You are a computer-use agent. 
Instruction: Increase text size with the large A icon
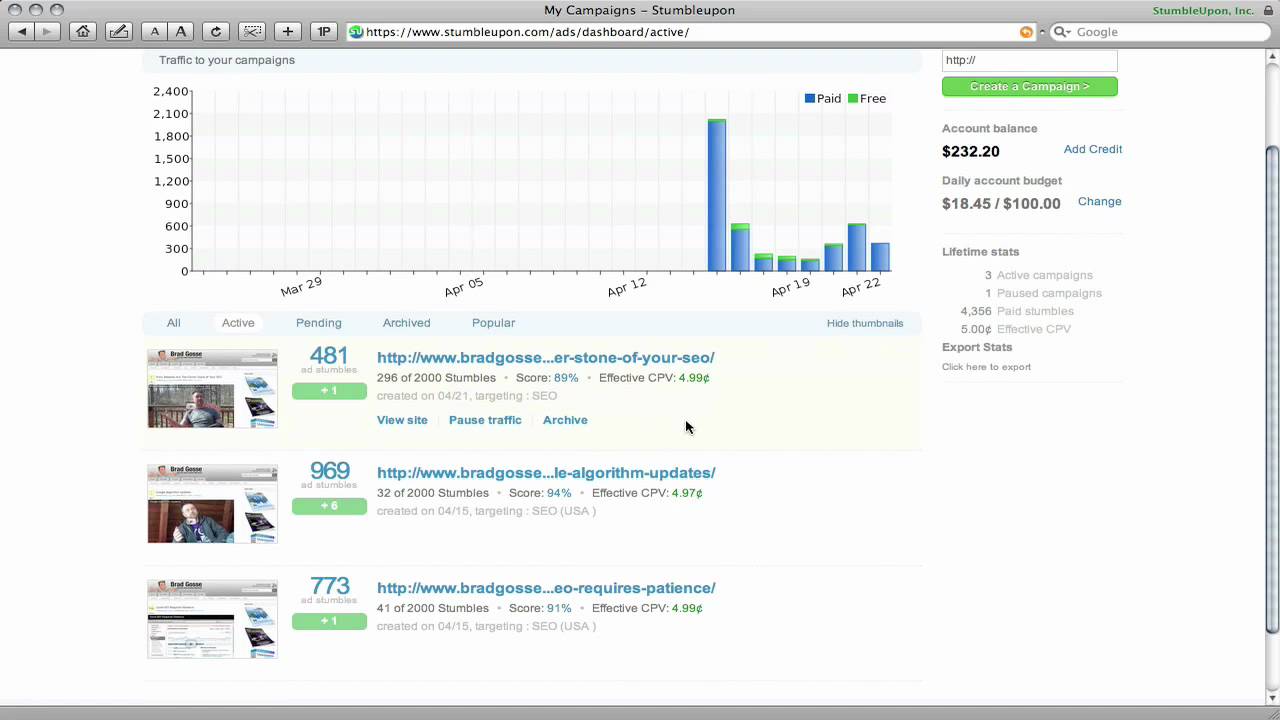coord(181,31)
